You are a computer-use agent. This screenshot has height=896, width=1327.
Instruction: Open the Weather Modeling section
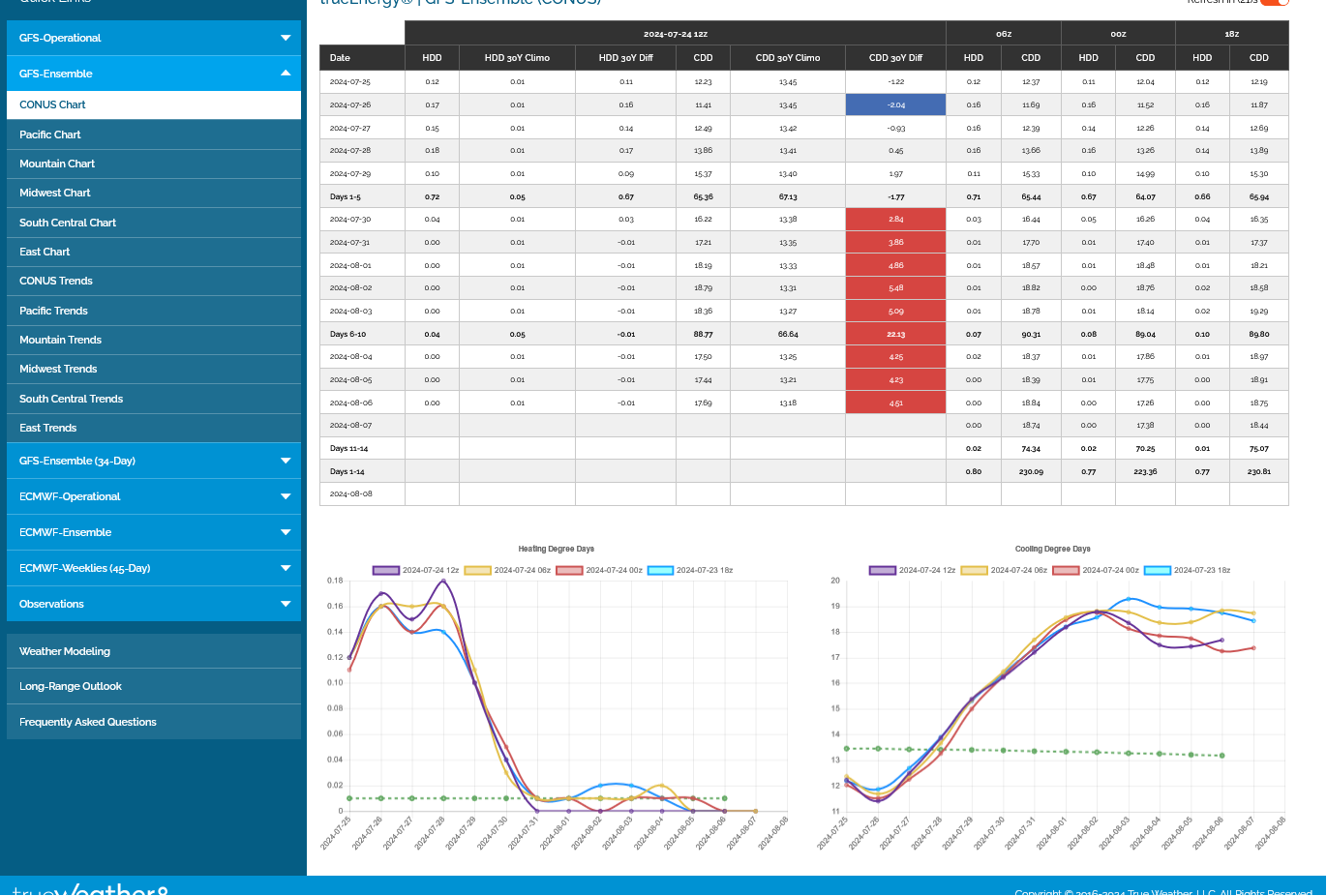pyautogui.click(x=154, y=651)
